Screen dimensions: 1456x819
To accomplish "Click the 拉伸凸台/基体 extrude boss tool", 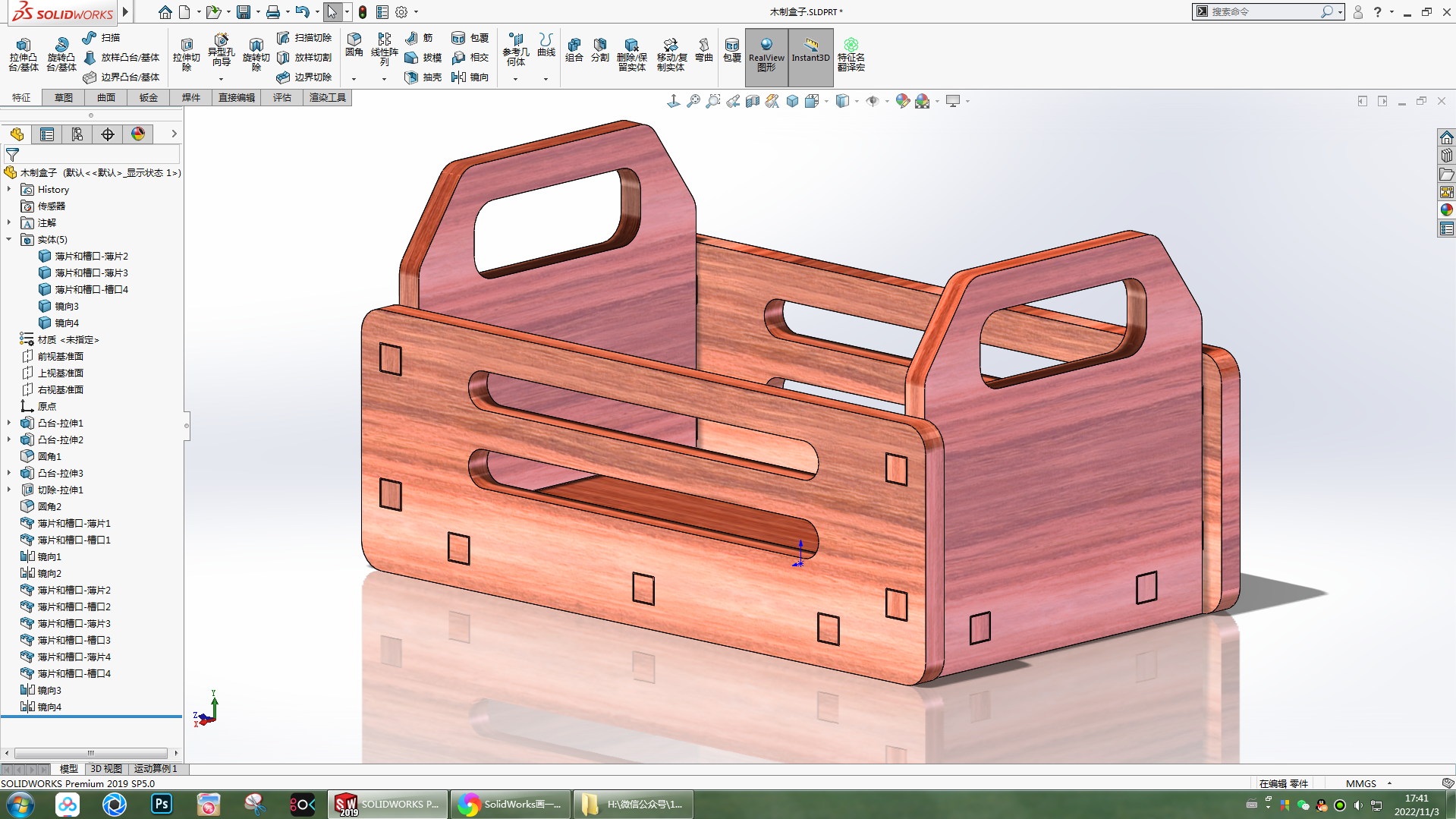I will (23, 55).
